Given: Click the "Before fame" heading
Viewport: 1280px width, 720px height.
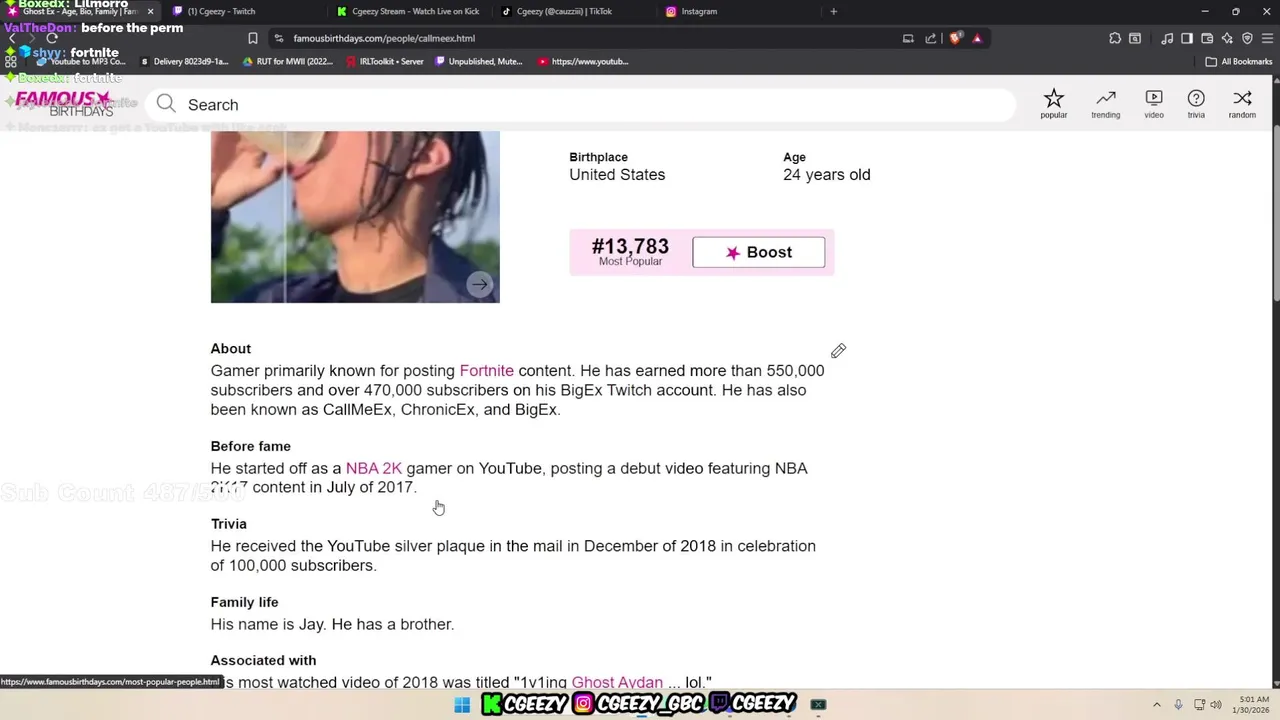Looking at the screenshot, I should (250, 446).
